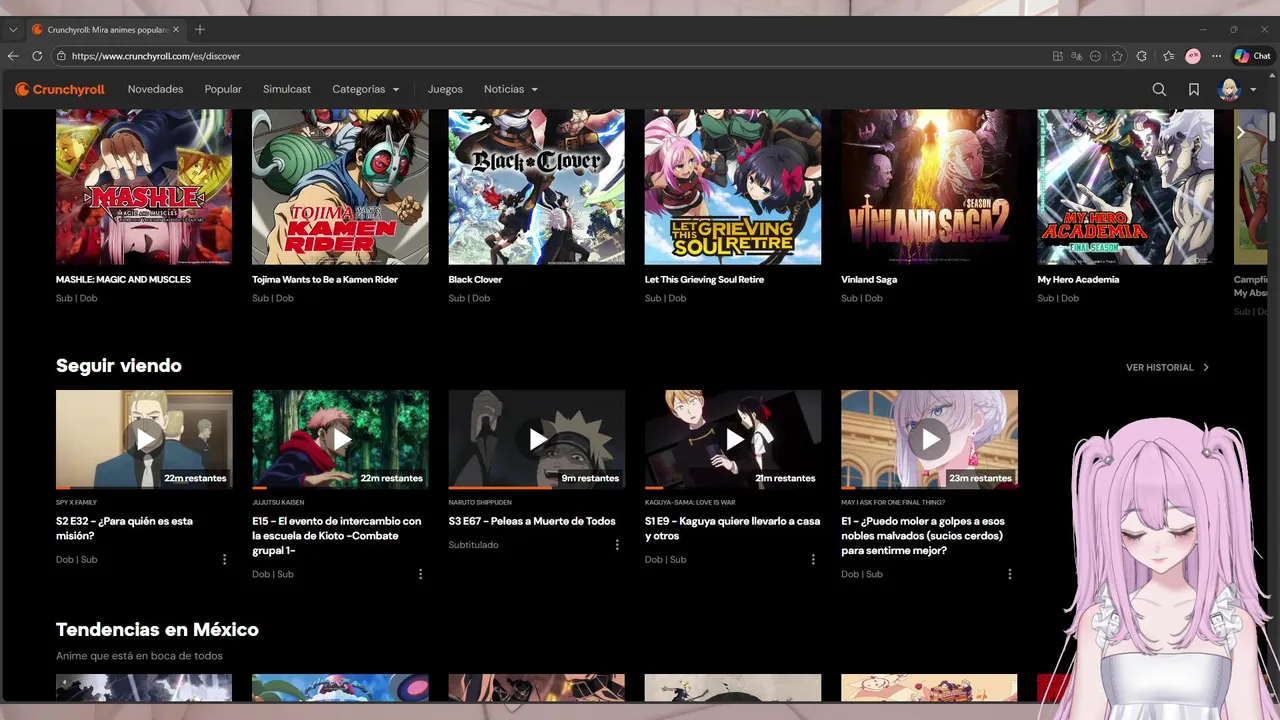Add page to favorites star

pos(1117,56)
